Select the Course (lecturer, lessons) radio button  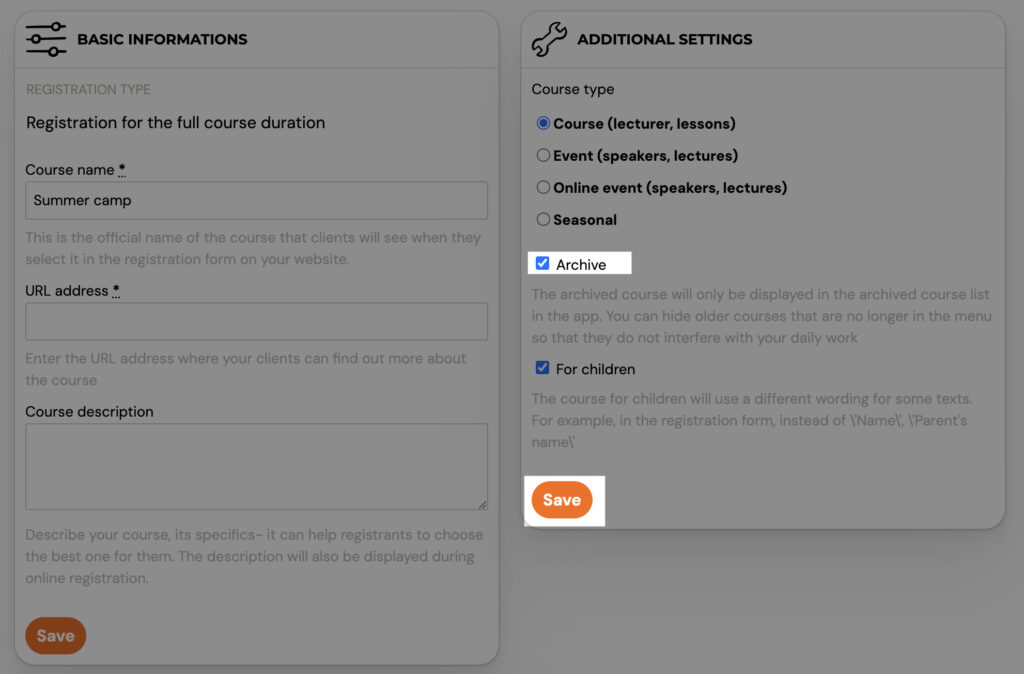[x=543, y=123]
